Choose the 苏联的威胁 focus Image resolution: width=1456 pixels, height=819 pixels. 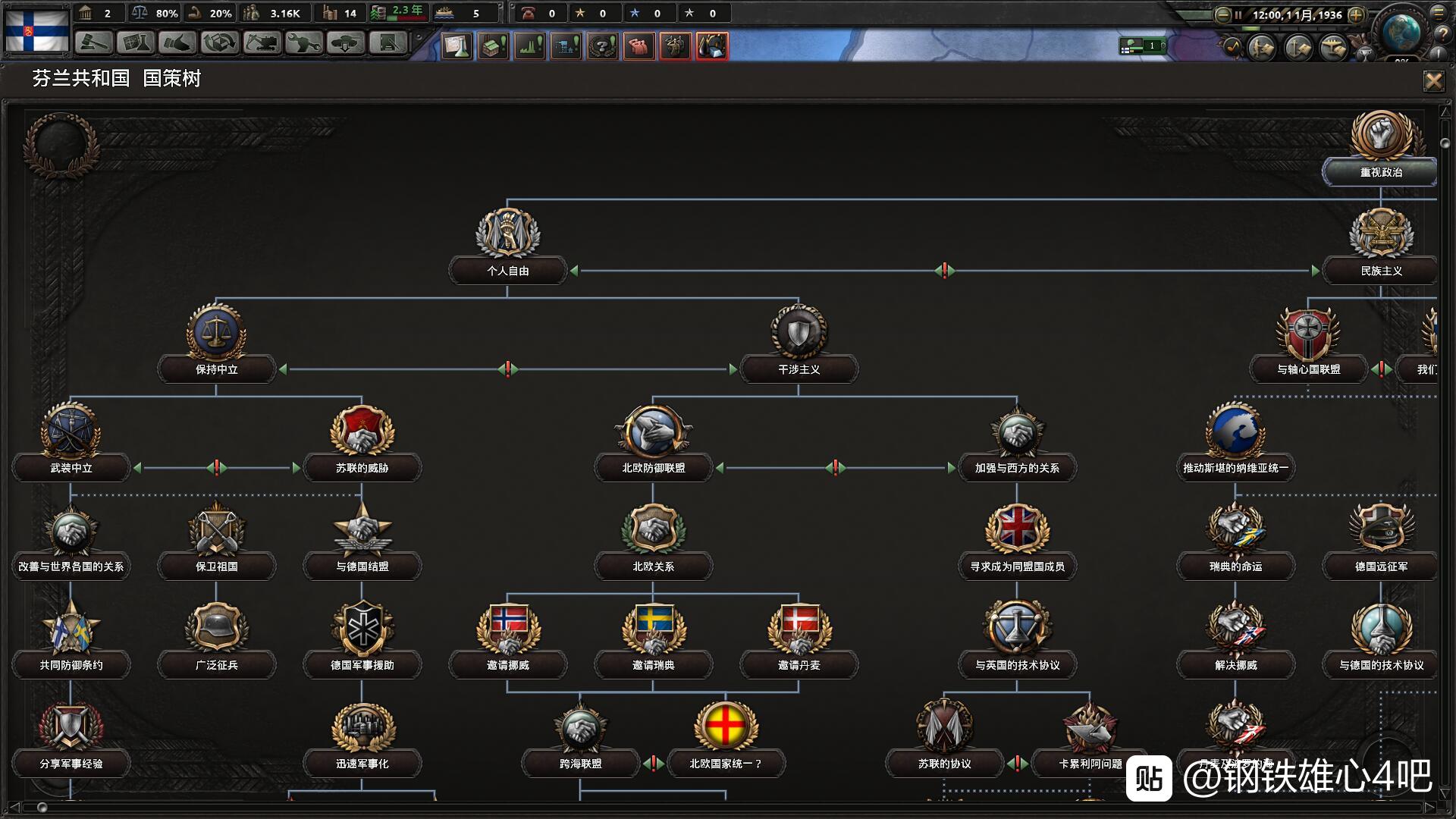click(362, 468)
